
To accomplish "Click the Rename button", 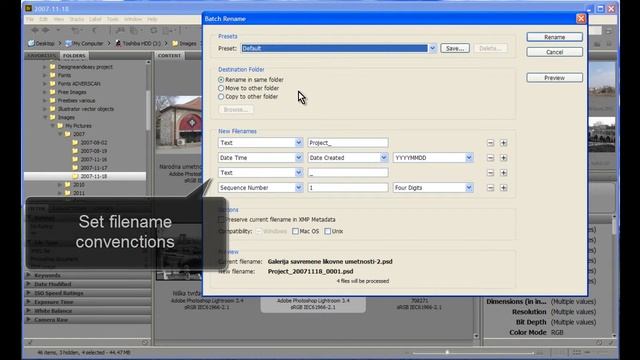I will click(x=554, y=37).
